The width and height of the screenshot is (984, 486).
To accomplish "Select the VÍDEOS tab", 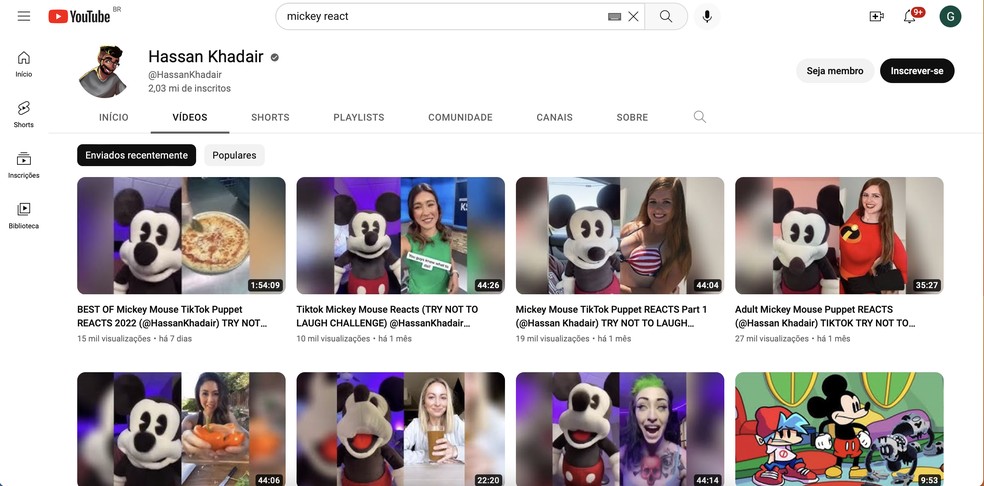I will click(190, 117).
